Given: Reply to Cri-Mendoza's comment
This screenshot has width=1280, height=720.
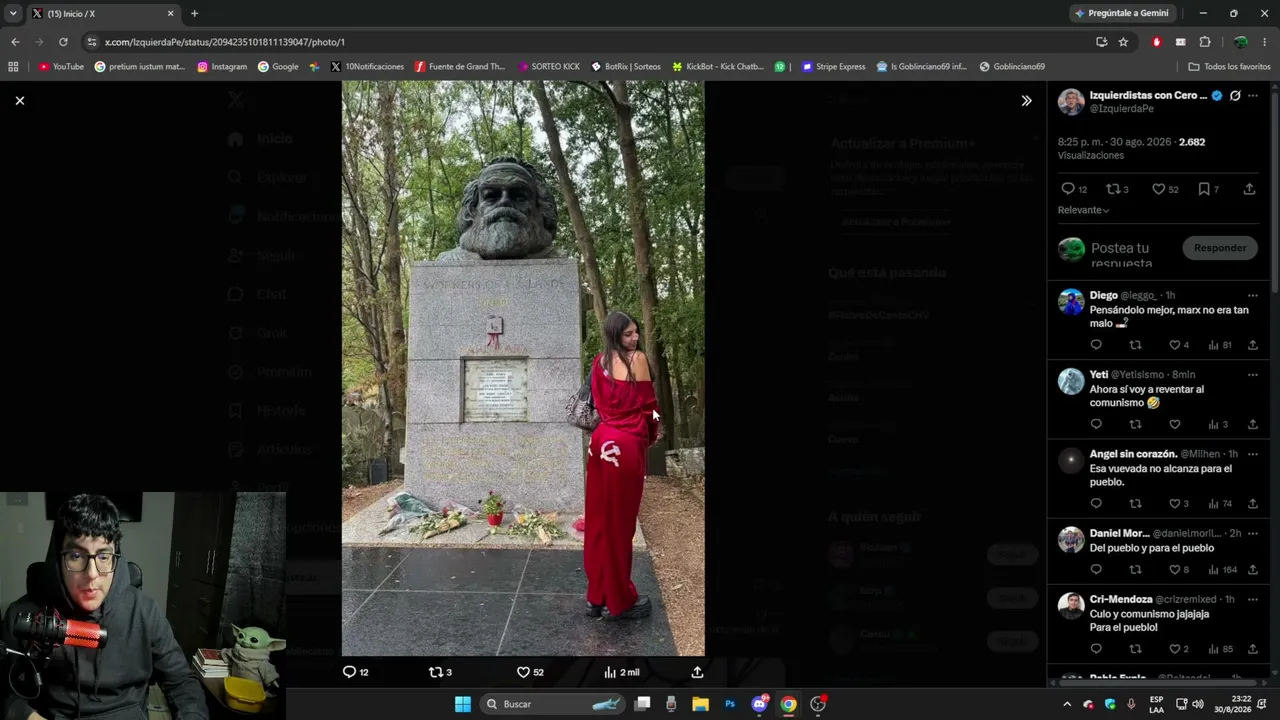Looking at the screenshot, I should [x=1096, y=649].
